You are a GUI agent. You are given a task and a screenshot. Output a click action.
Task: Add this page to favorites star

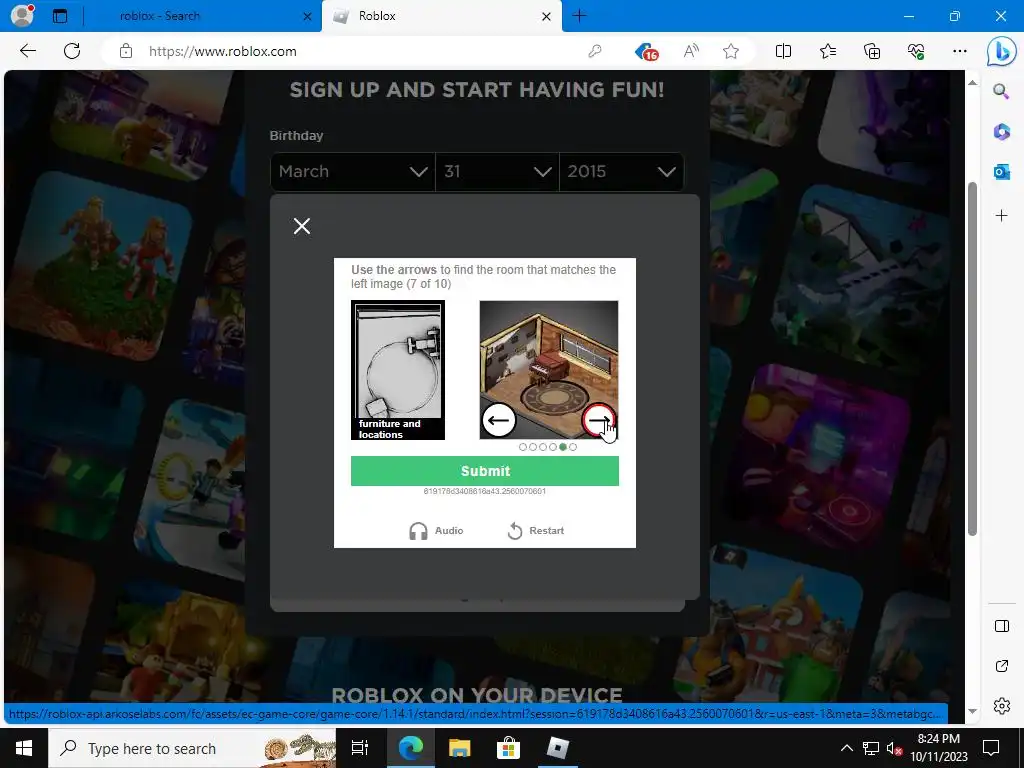coord(731,51)
